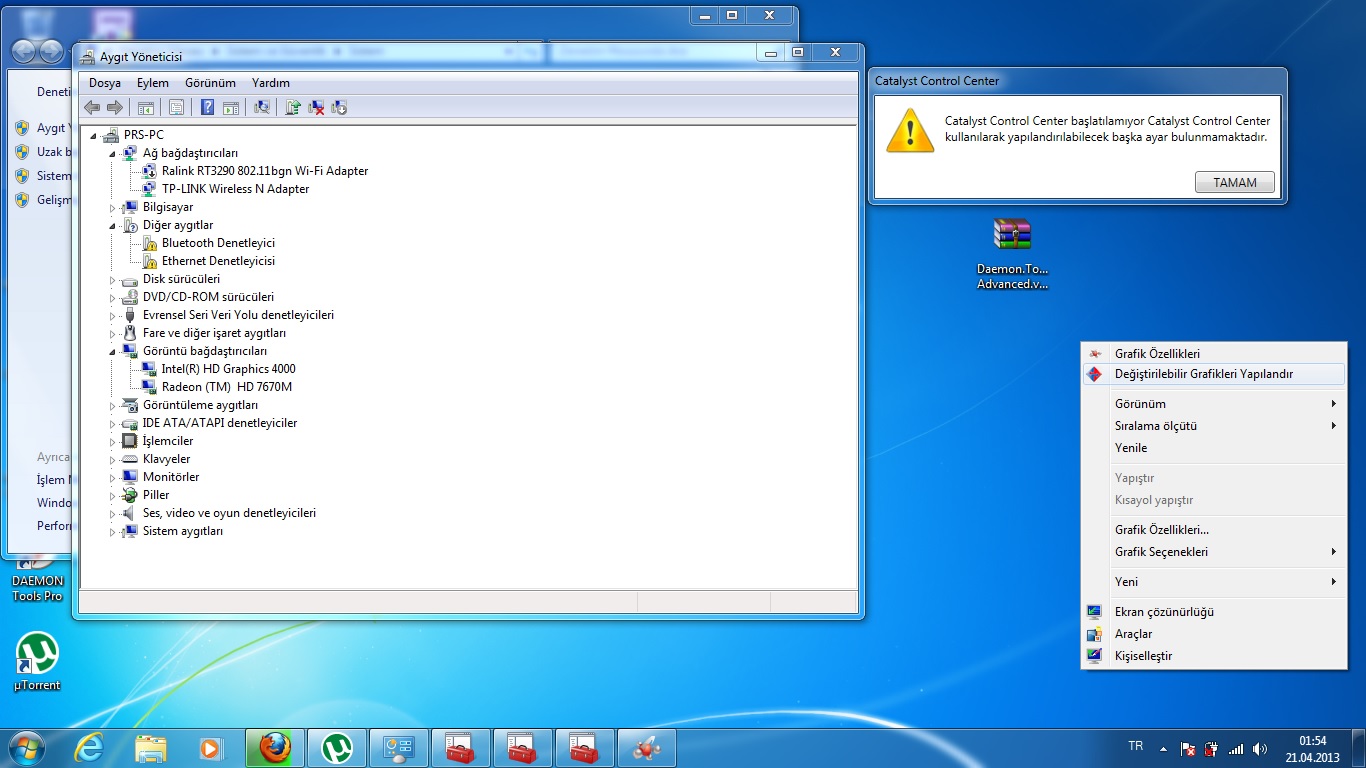This screenshot has height=768, width=1366.
Task: Expand Ses, video ve oyun denetleyicileri node
Action: point(113,513)
